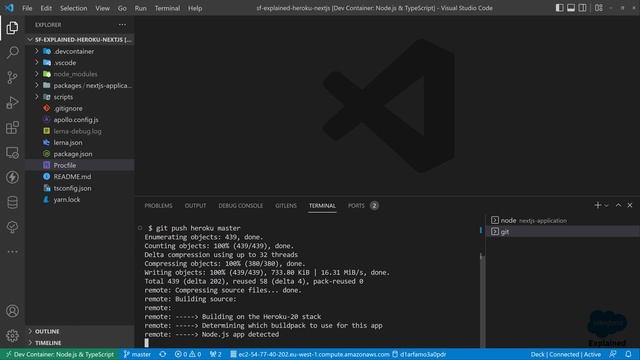The height and width of the screenshot is (360, 640).
Task: Open the View menu
Action: click(102, 8)
